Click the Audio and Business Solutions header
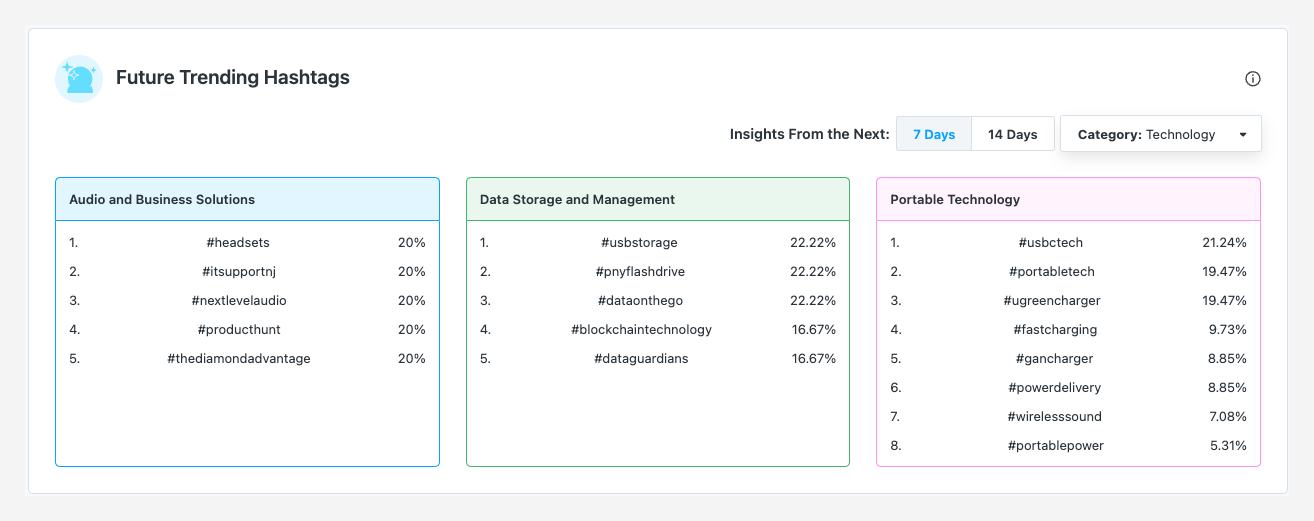Screen dimensions: 1314x521 tap(162, 199)
